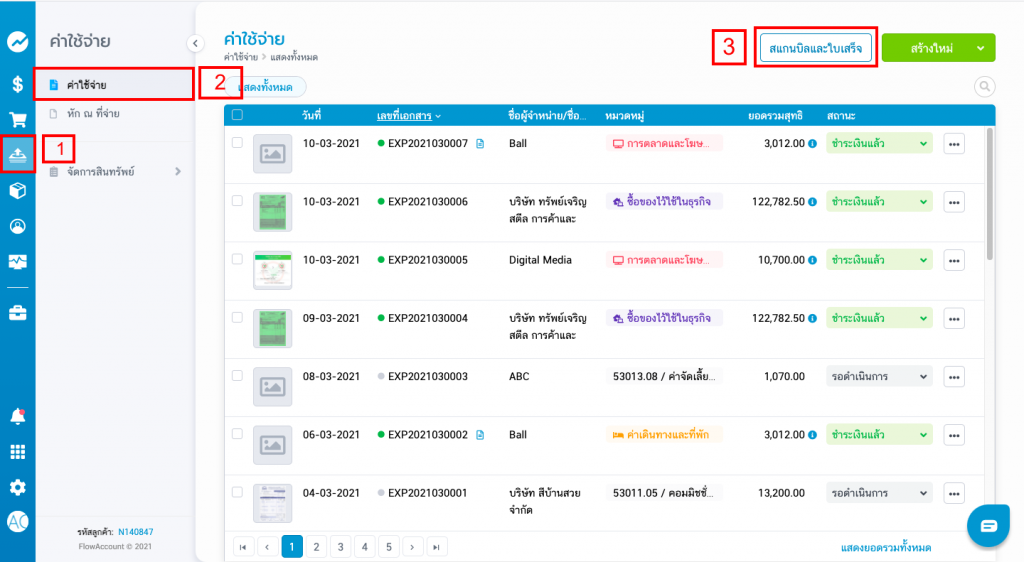Open the notification bell icon

coord(17,416)
